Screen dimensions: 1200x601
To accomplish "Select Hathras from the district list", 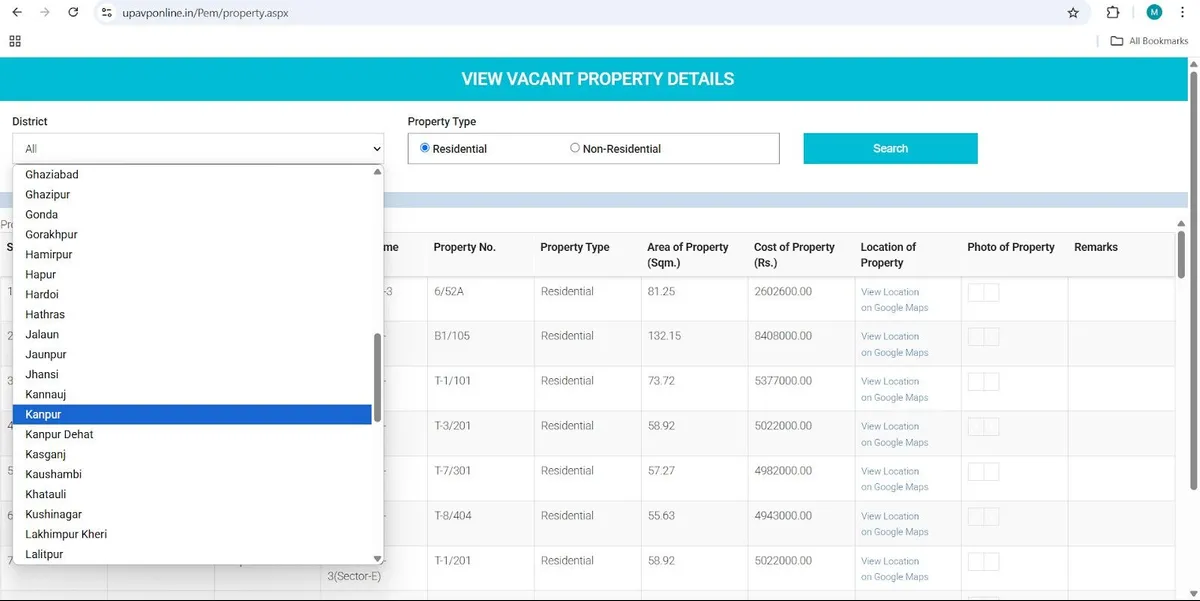I will [44, 314].
